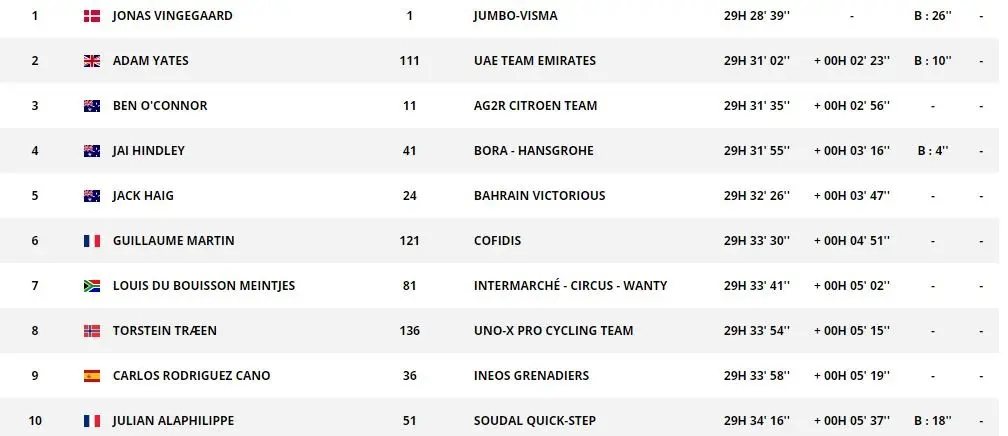Select the Bahrain Victorious team name
Viewport: 1008px width, 436px height.
(x=539, y=196)
